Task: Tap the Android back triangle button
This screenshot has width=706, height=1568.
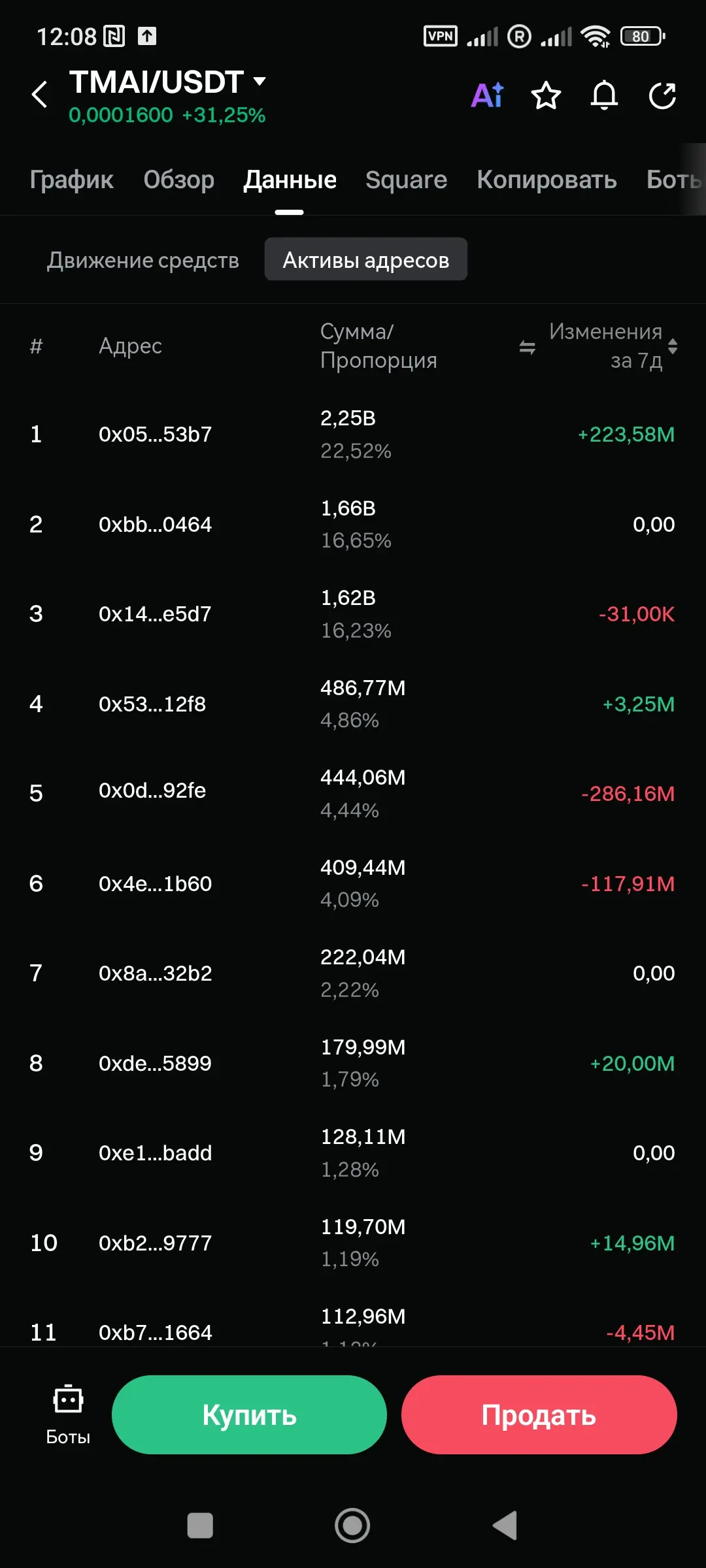Action: click(505, 1526)
